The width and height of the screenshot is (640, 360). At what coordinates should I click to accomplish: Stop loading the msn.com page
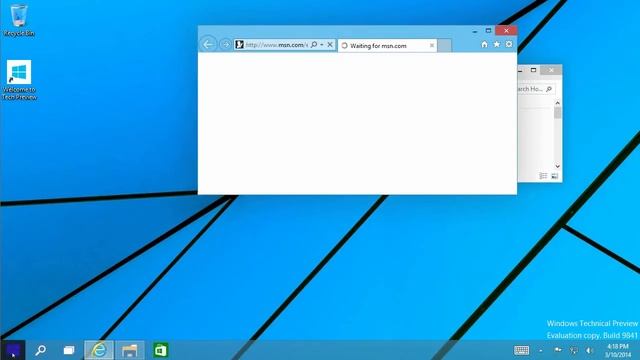tap(330, 44)
